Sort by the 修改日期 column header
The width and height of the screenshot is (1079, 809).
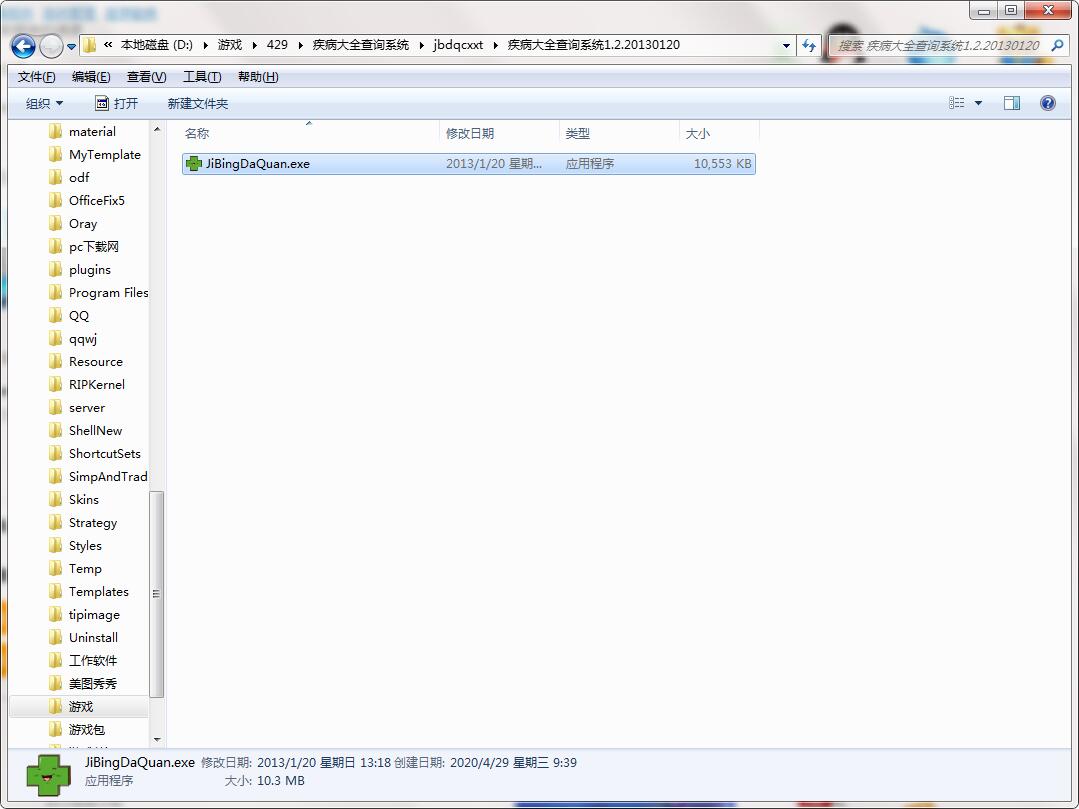click(500, 133)
